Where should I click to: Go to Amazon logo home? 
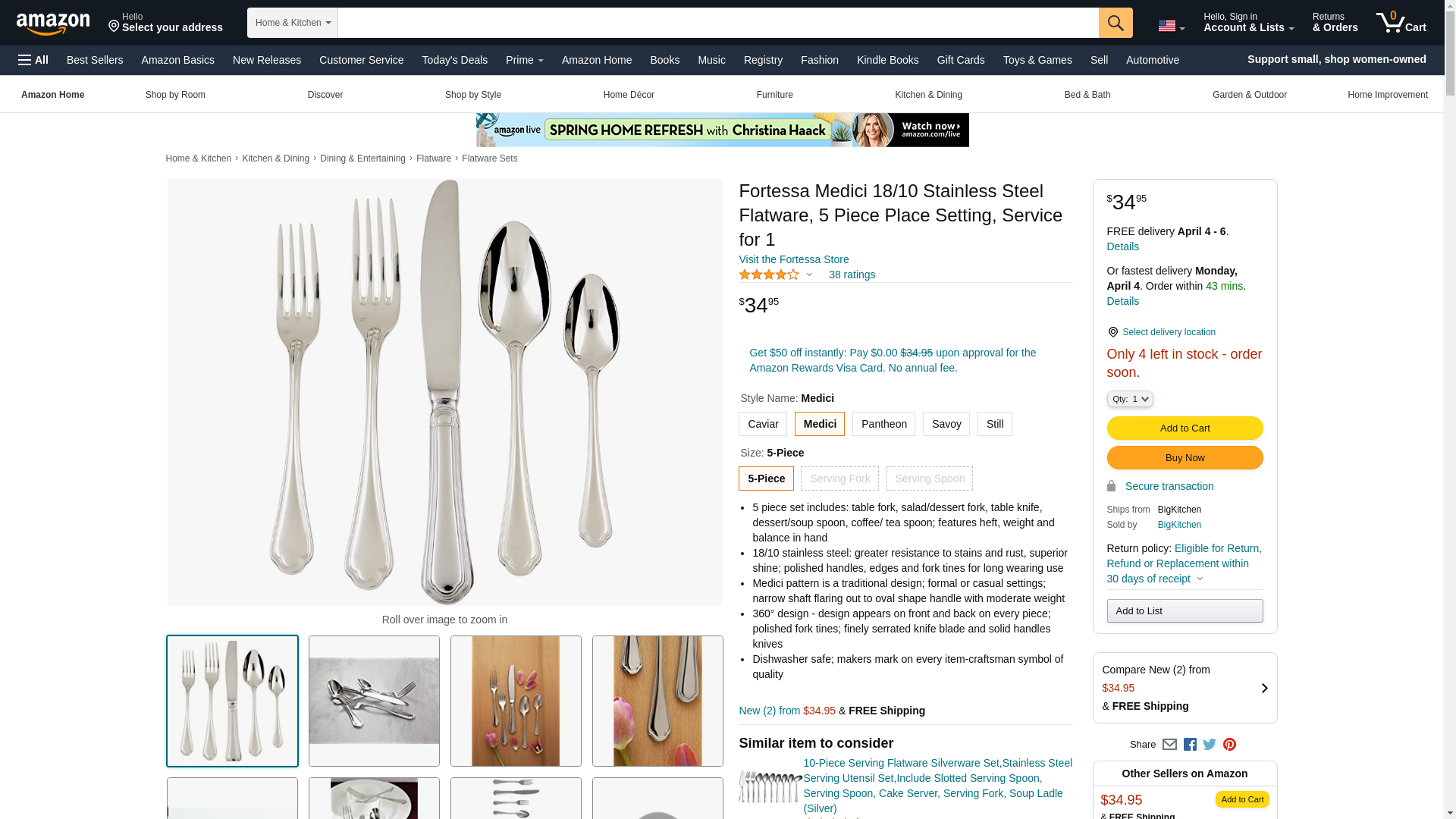click(x=53, y=24)
